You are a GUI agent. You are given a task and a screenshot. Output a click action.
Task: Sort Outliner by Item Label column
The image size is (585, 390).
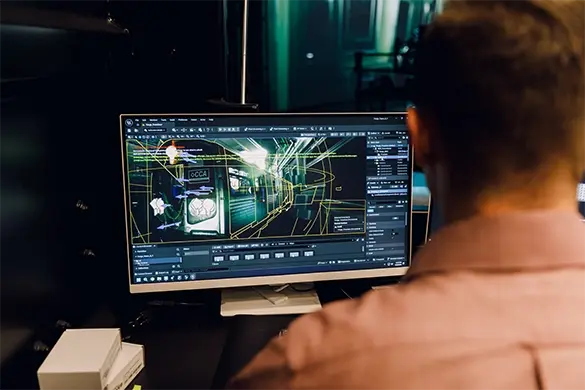[375, 142]
